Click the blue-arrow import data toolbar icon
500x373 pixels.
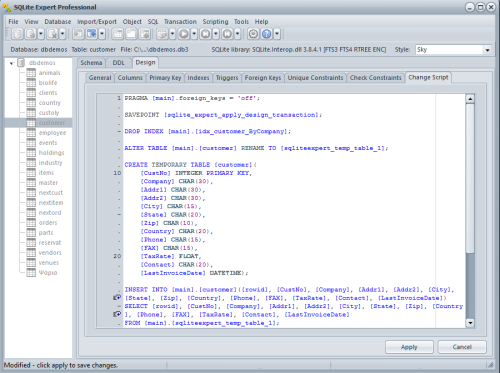point(91,34)
